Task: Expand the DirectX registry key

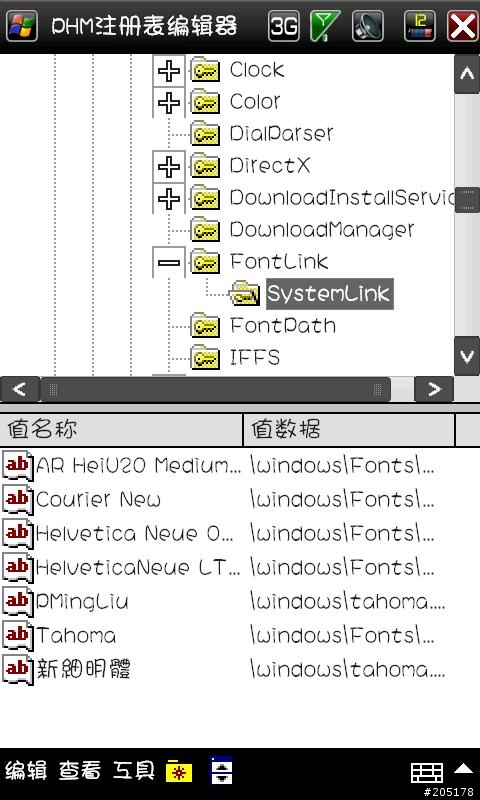Action: click(169, 166)
